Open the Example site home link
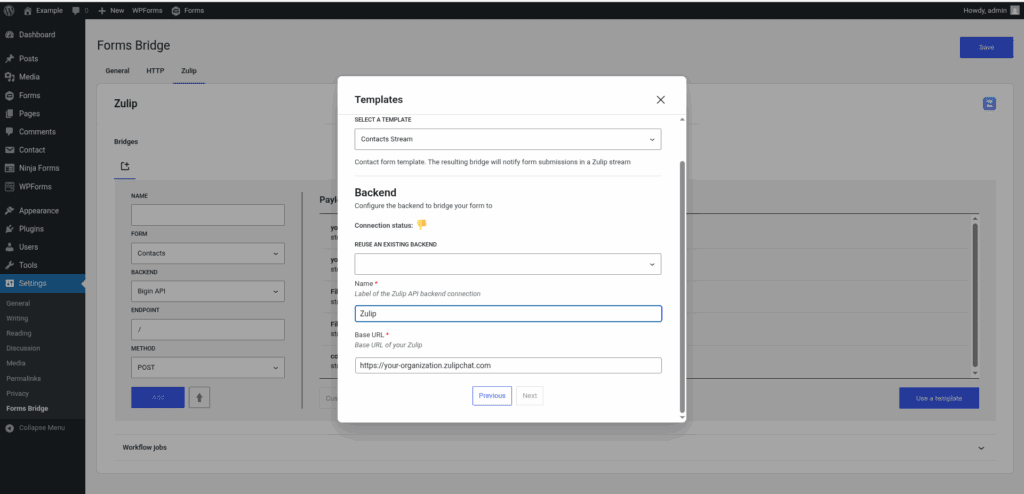The height and width of the screenshot is (494, 1024). pyautogui.click(x=43, y=10)
